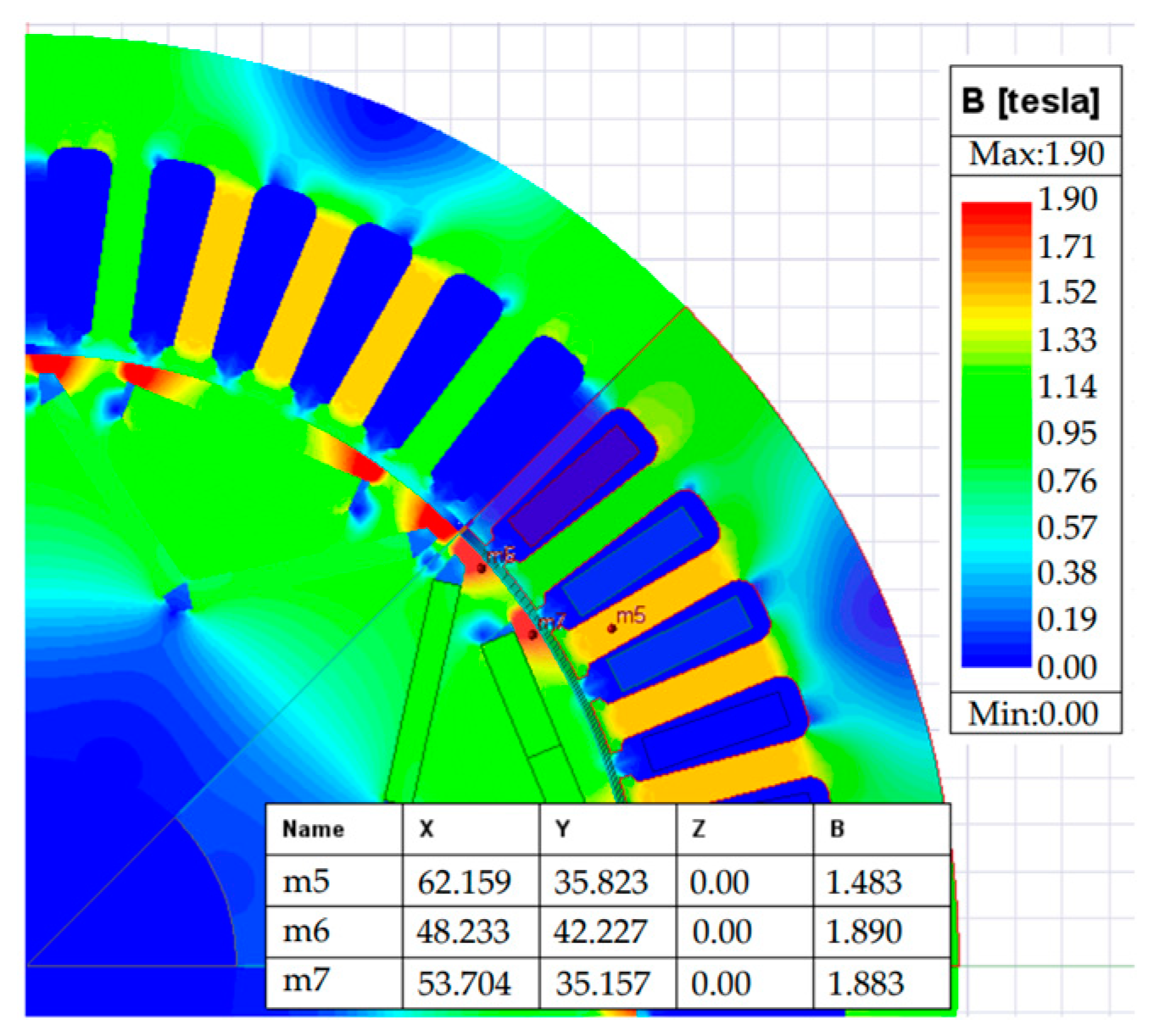Click the 1.14 value on the legend scale
The height and width of the screenshot is (1036, 1170).
coord(1067,387)
